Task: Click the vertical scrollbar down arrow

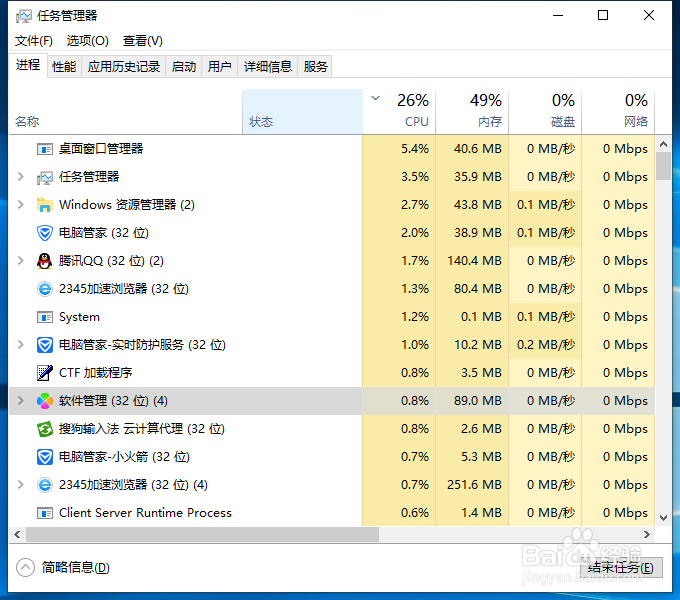Action: pyautogui.click(x=664, y=518)
